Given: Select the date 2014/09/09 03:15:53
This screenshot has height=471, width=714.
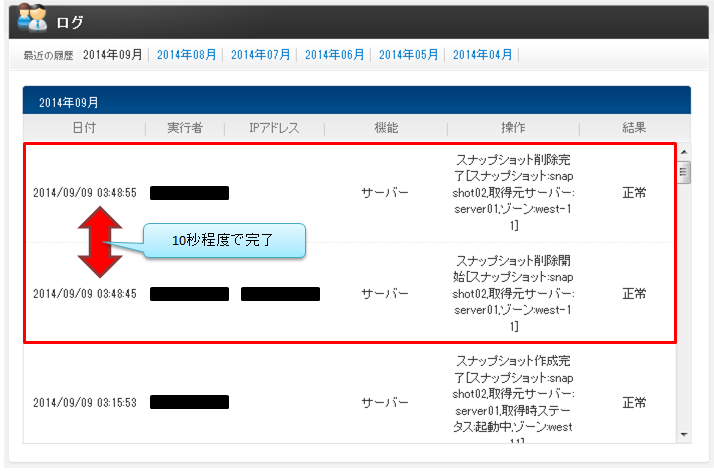Looking at the screenshot, I should [x=85, y=403].
